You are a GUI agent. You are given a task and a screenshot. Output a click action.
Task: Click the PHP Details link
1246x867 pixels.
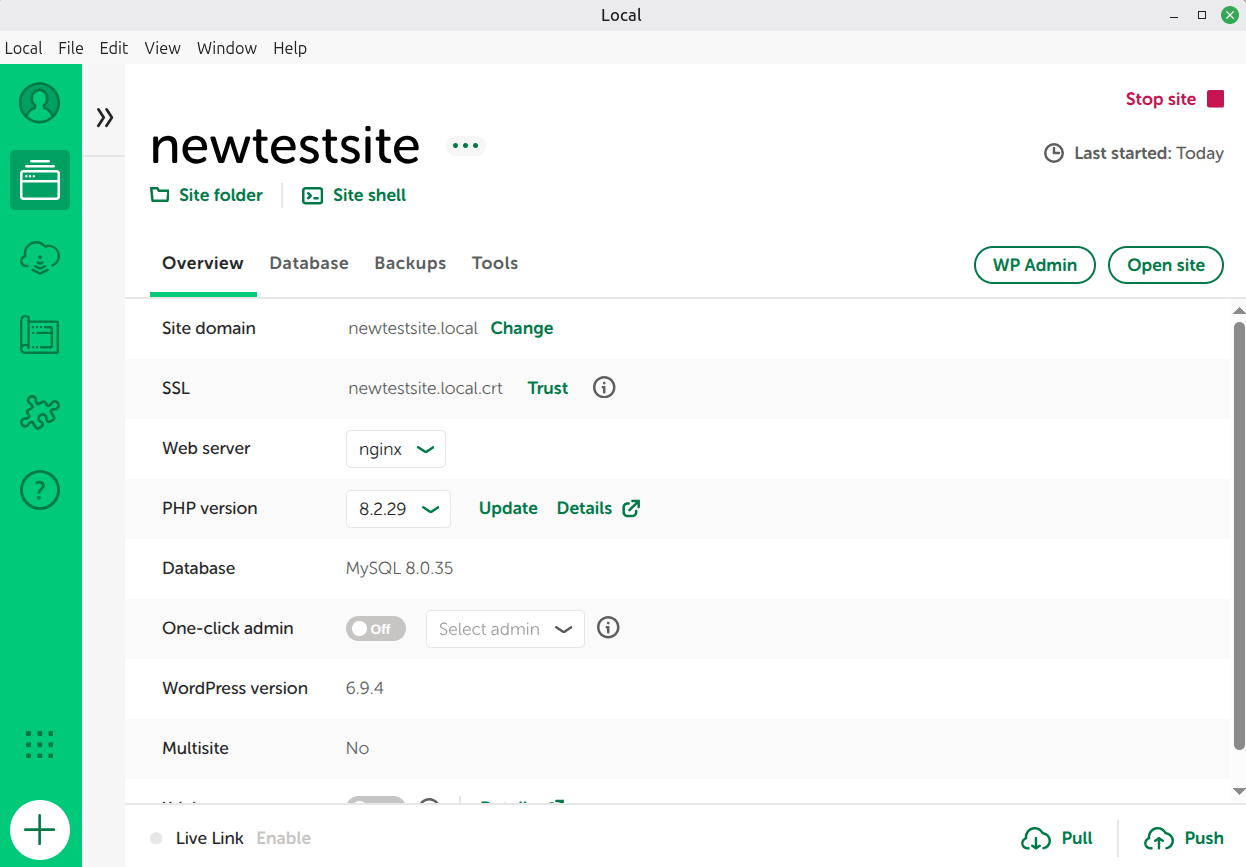point(584,508)
